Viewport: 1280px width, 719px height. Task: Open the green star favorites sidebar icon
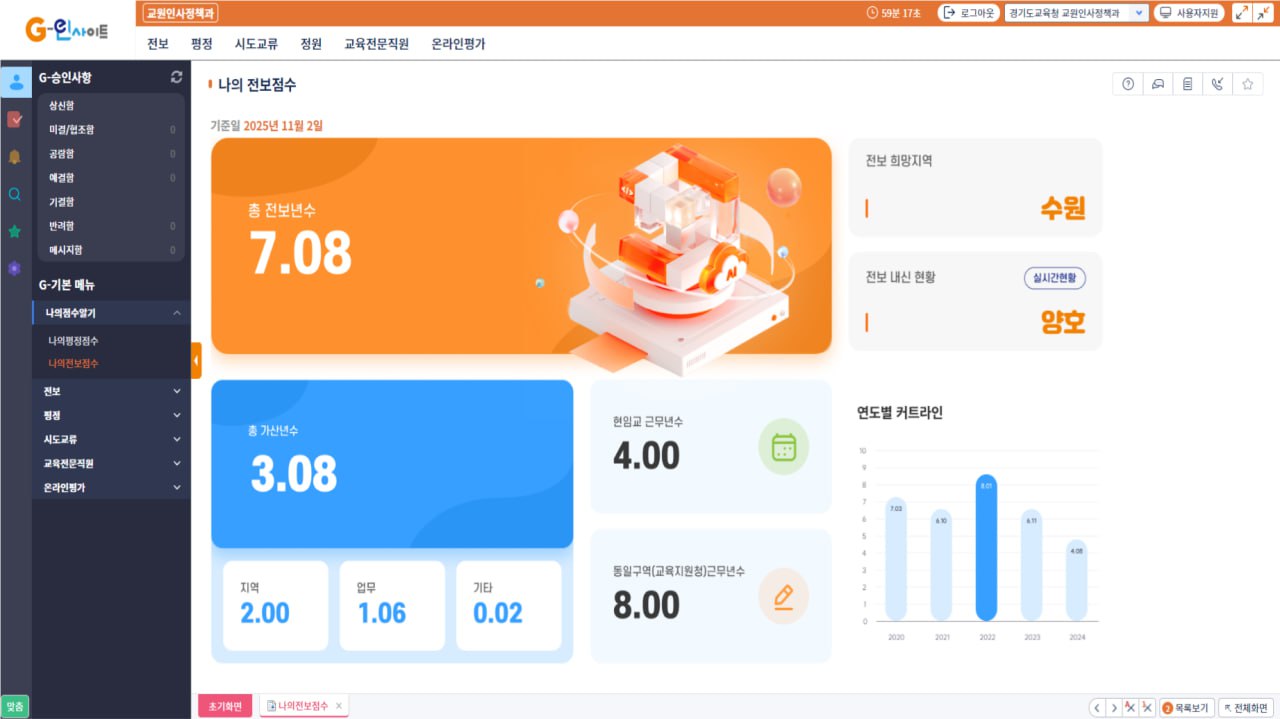point(15,231)
